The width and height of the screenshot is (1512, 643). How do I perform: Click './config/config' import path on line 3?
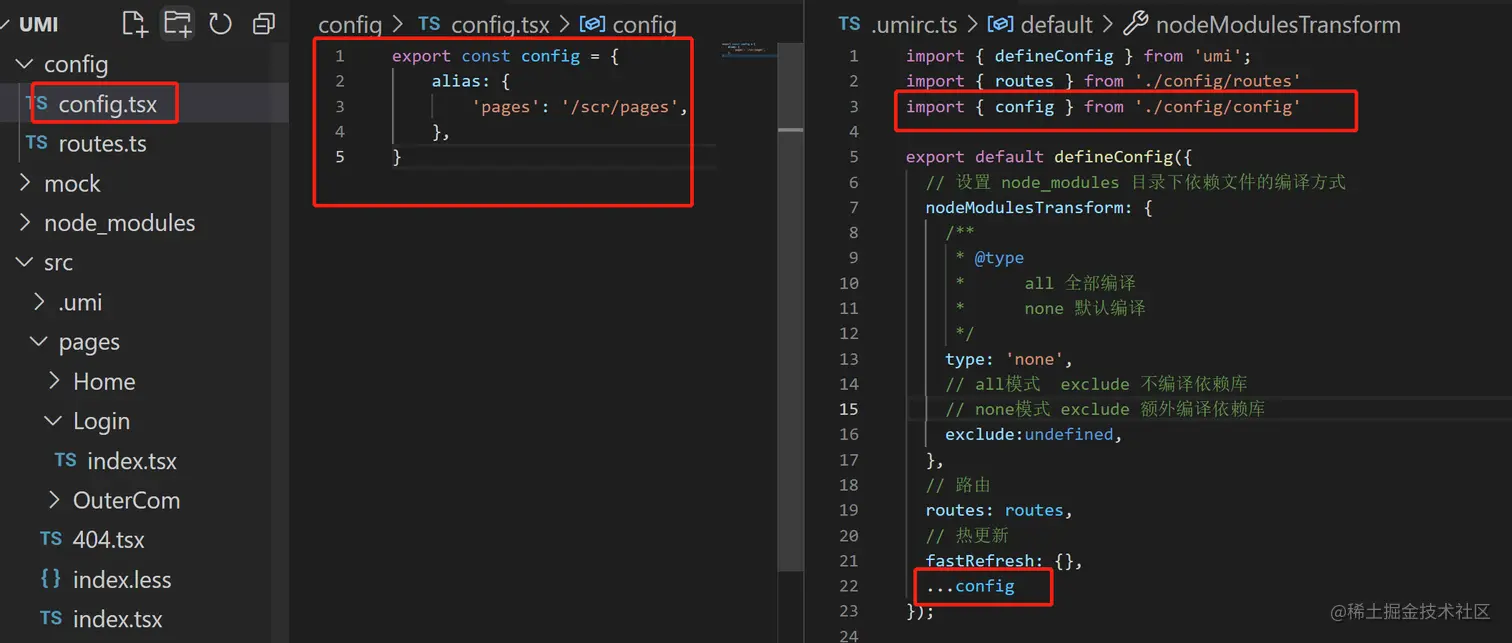click(1216, 106)
